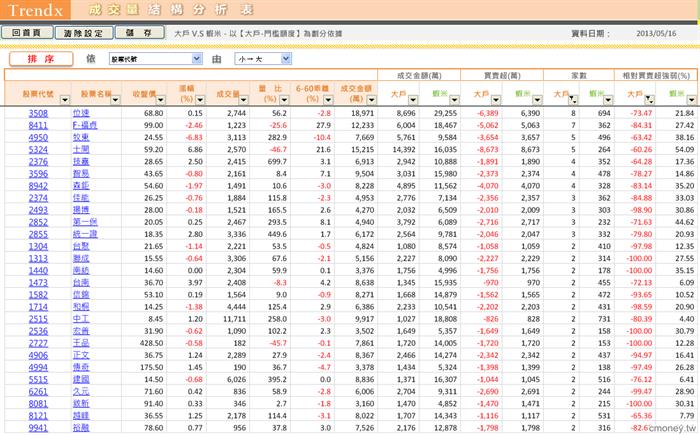The width and height of the screenshot is (700, 435).
Task: Open stock code link 3508
Action: tap(38, 113)
